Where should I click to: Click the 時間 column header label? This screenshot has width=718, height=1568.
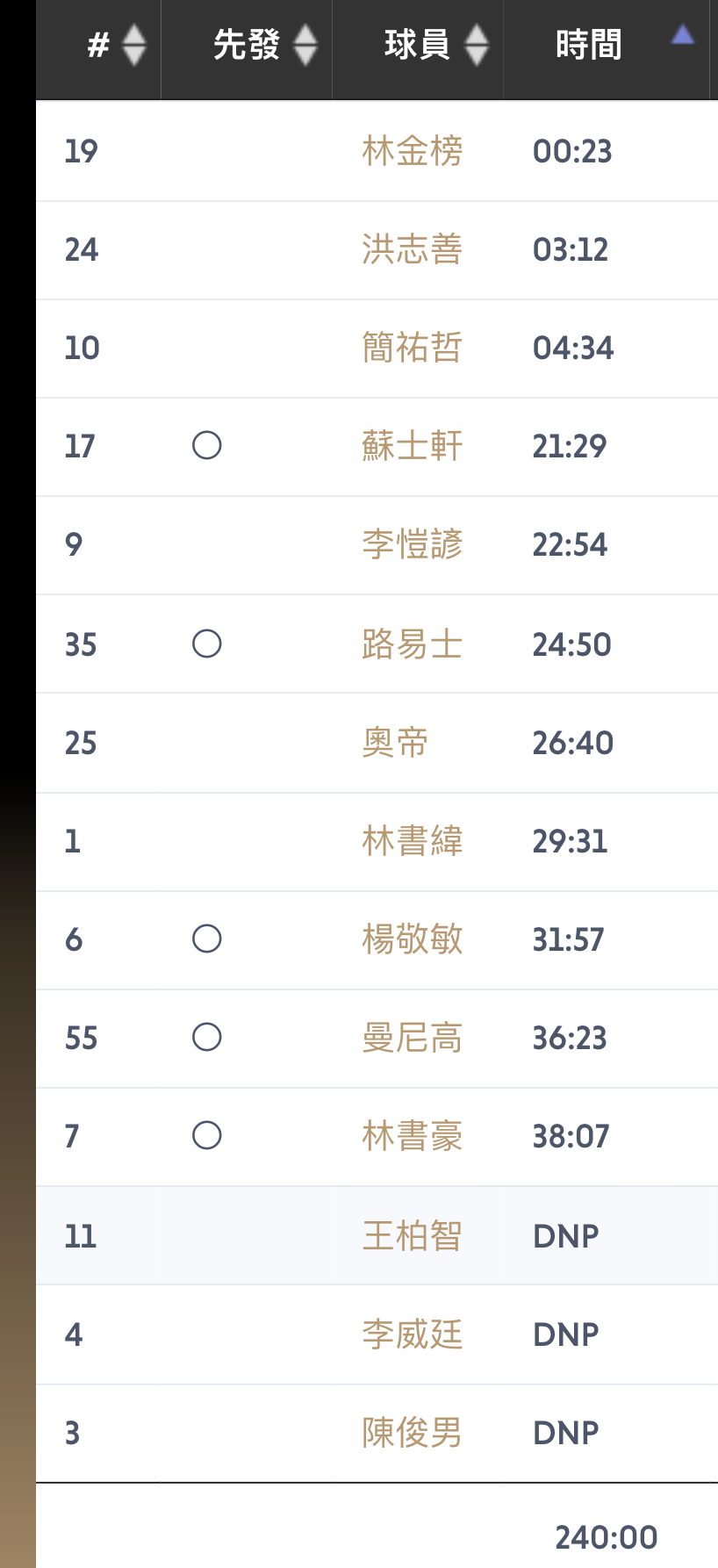click(x=588, y=45)
